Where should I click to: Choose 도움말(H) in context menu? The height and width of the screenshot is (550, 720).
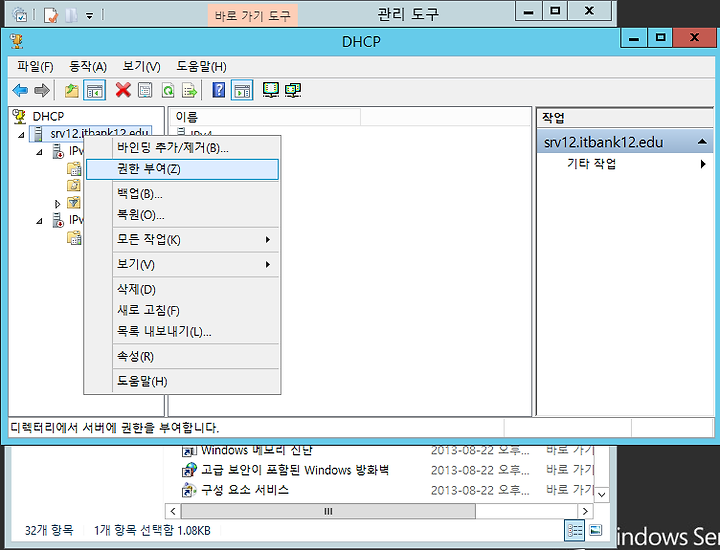point(183,381)
